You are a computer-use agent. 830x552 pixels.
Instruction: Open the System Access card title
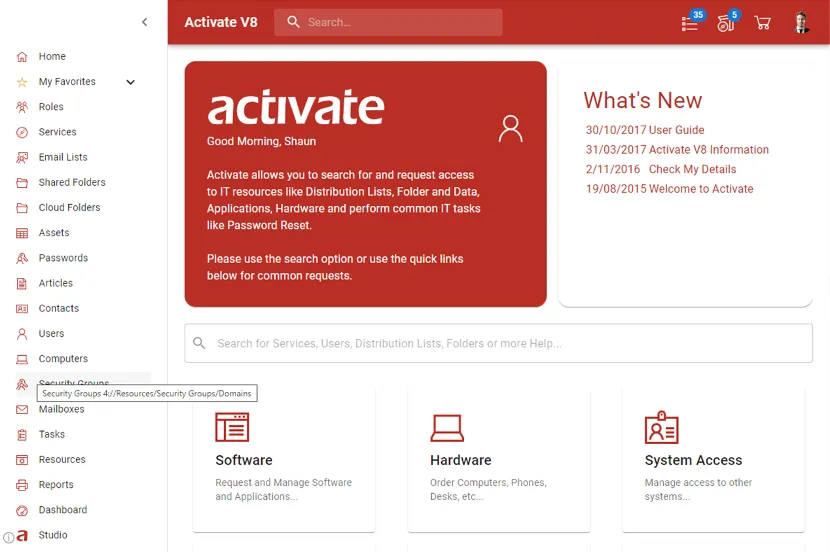693,460
